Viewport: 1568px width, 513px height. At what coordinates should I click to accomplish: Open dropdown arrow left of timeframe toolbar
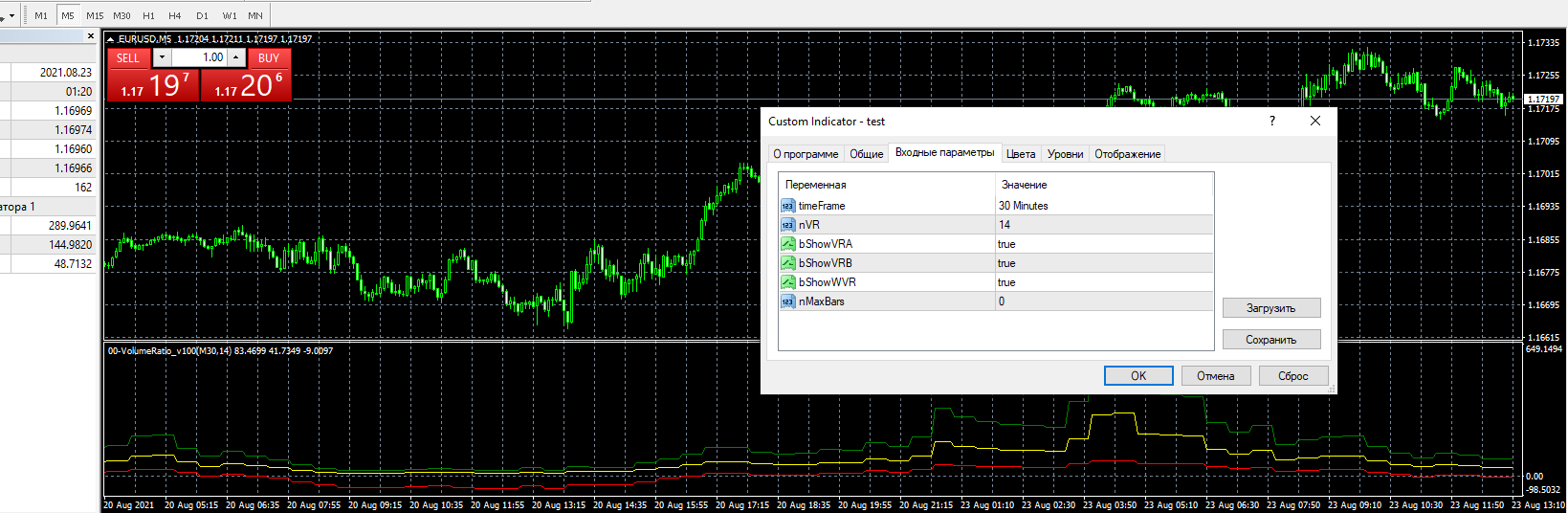[11, 15]
